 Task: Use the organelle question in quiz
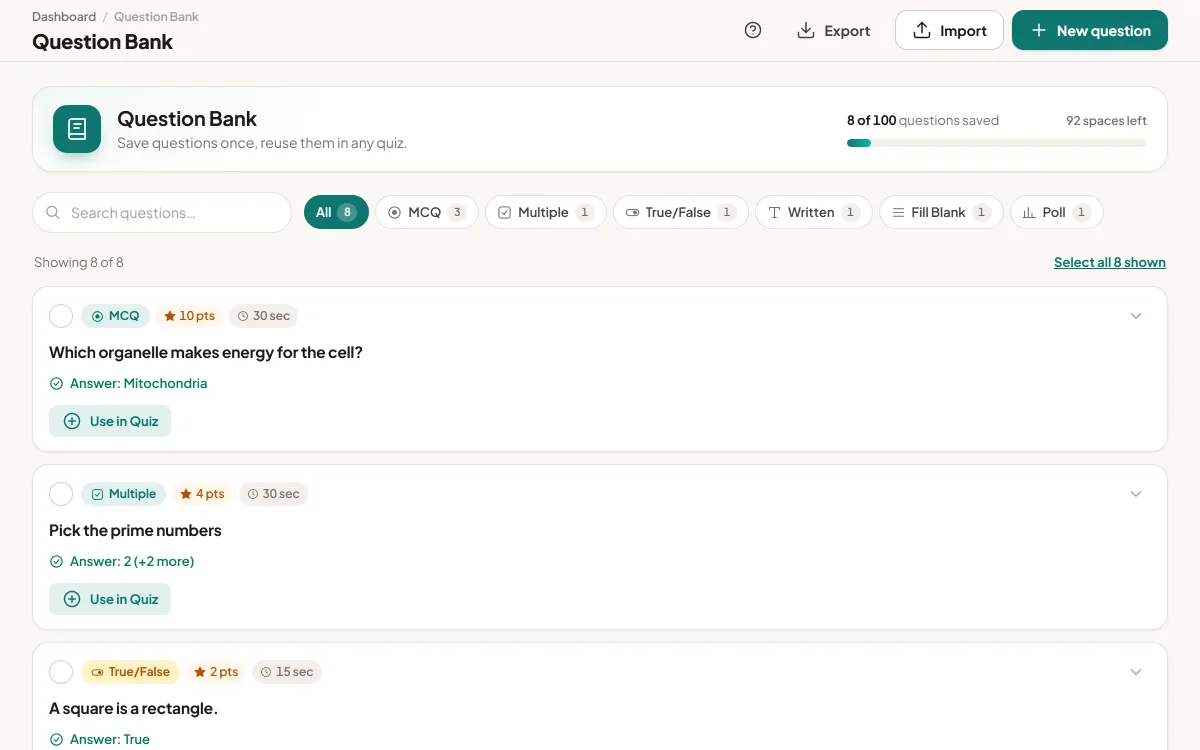[x=110, y=421]
